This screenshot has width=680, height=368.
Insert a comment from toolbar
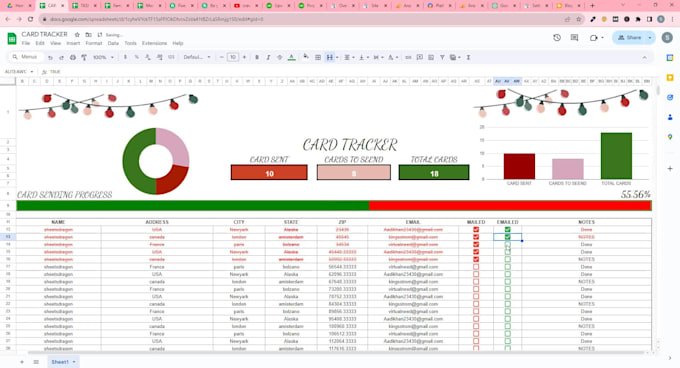[420, 57]
